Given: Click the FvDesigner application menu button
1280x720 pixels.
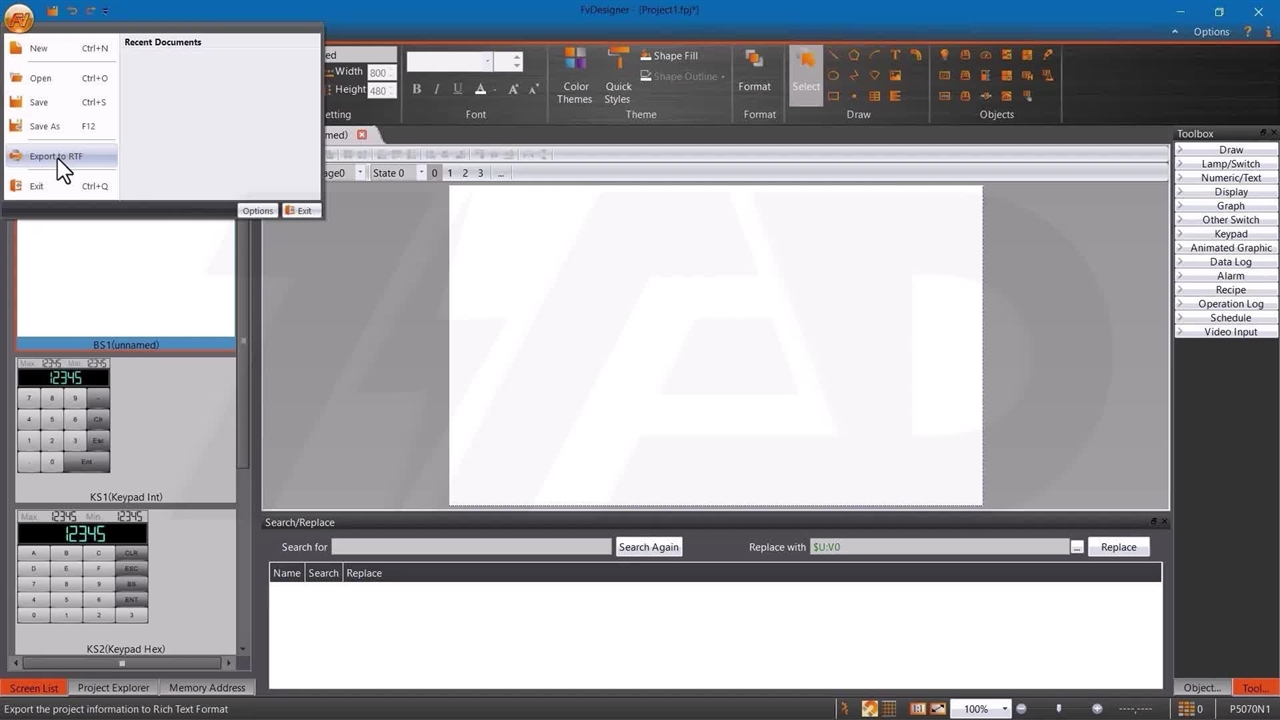Looking at the screenshot, I should click(x=18, y=17).
